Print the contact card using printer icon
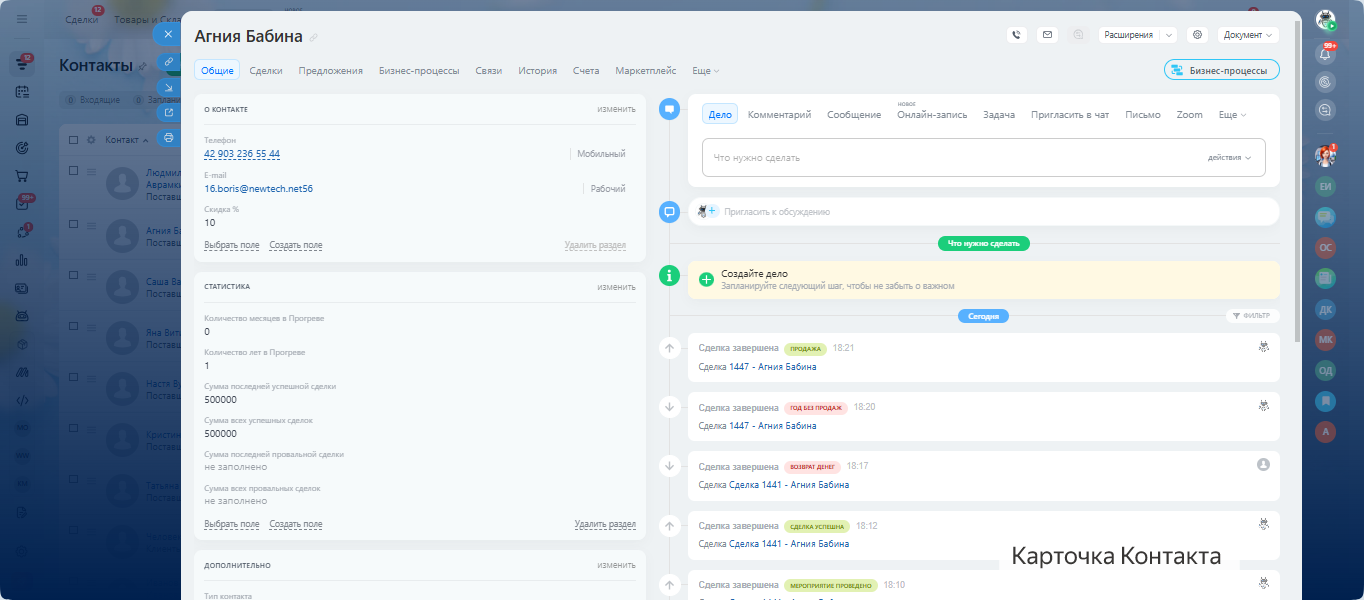This screenshot has width=1364, height=600. click(168, 138)
